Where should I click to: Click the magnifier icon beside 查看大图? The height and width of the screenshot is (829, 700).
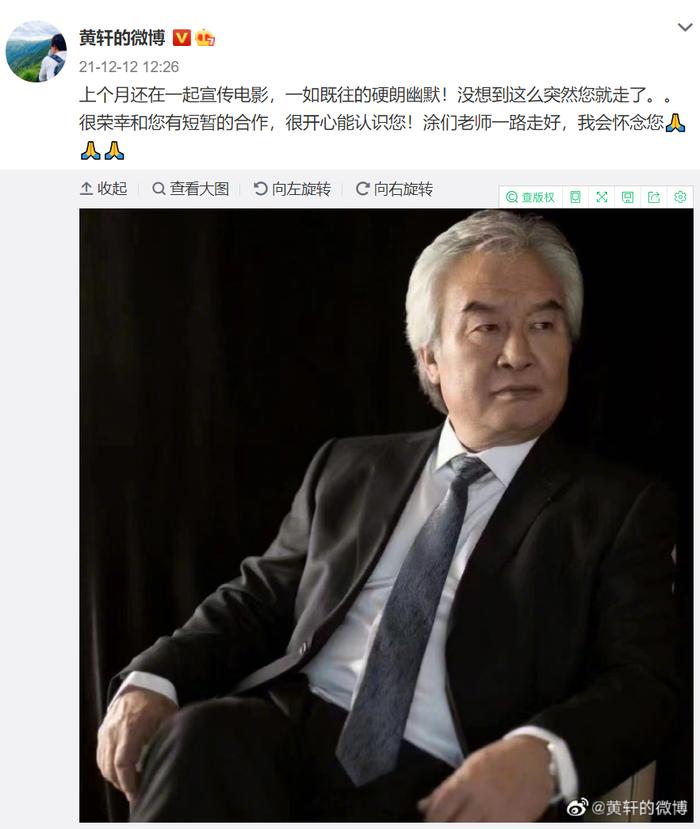point(159,188)
